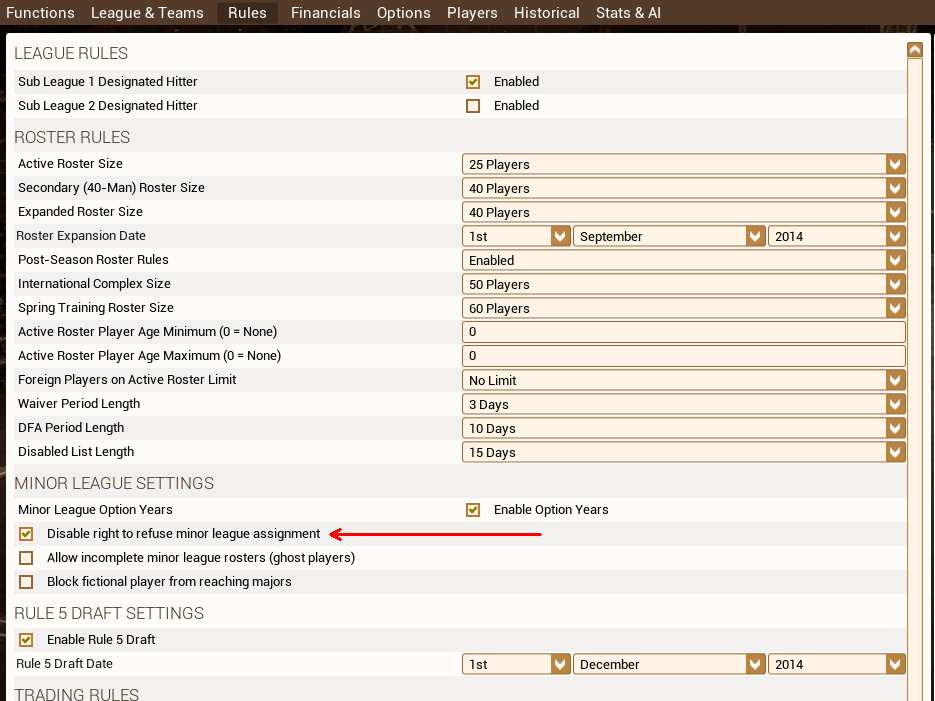Image resolution: width=935 pixels, height=701 pixels.
Task: Check Block fictional player from reaching majors
Action: [x=26, y=582]
